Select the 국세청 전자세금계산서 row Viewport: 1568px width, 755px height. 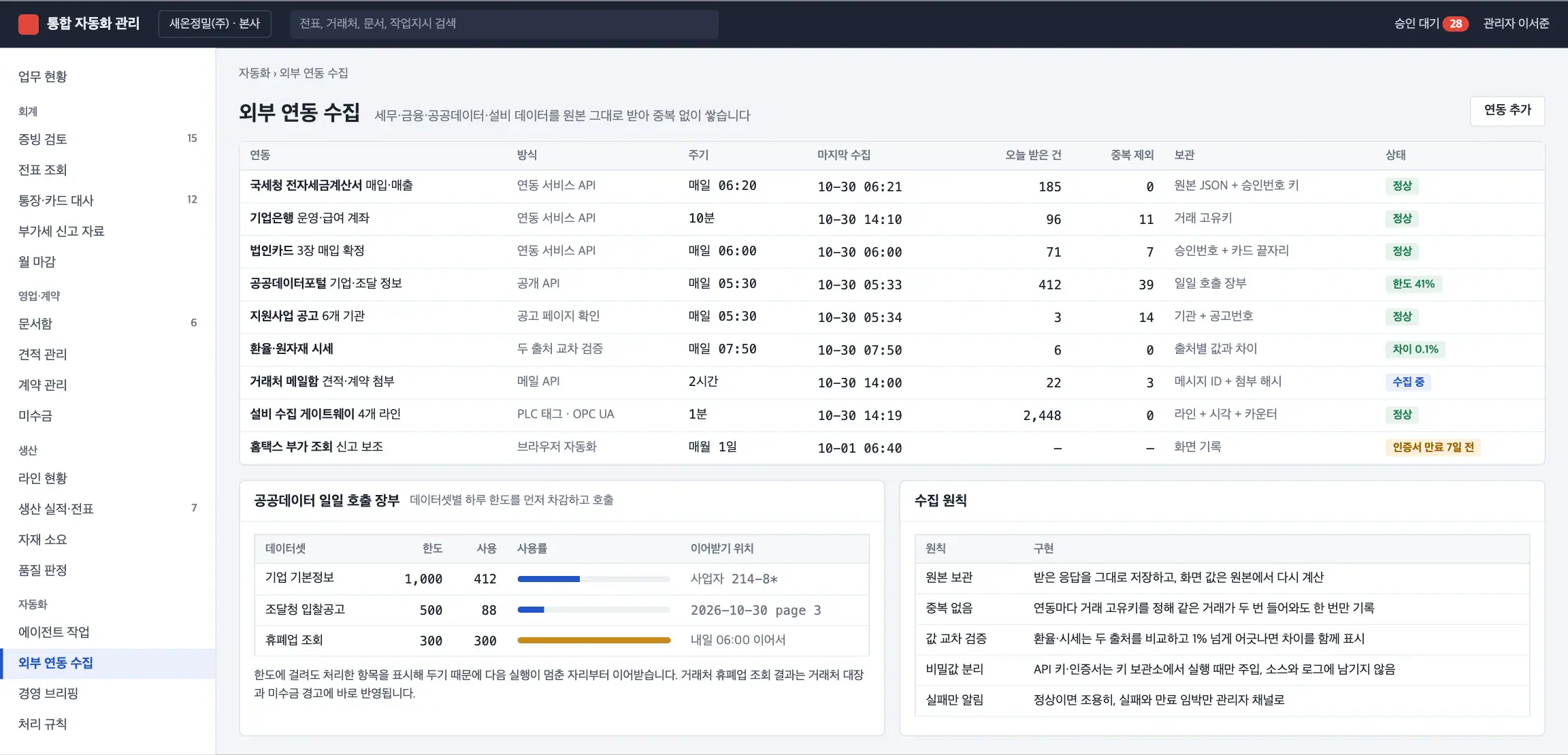(892, 186)
